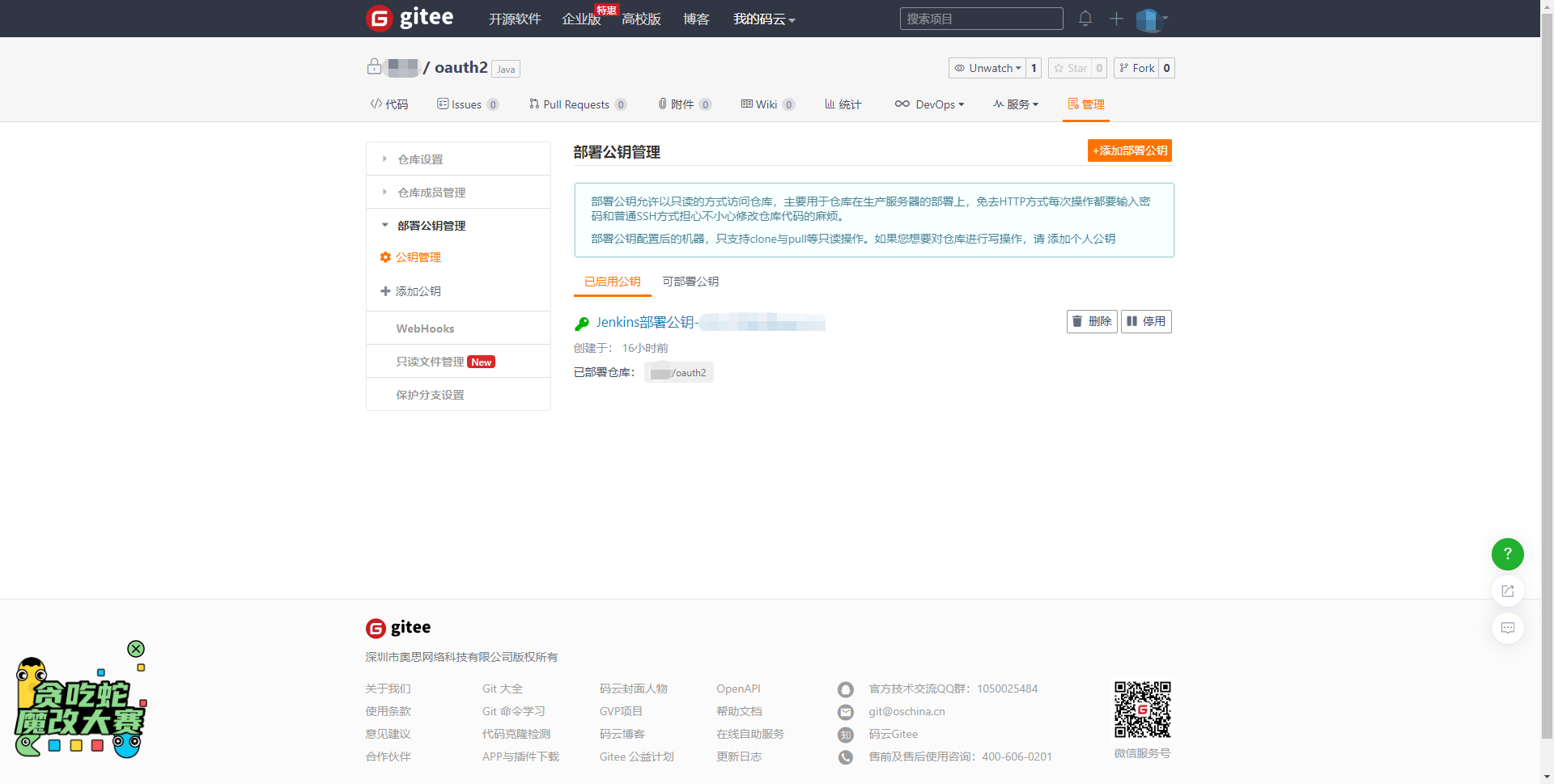This screenshot has width=1554, height=784.
Task: Click the key icon beside the Jenkins deploy key
Action: (x=581, y=323)
